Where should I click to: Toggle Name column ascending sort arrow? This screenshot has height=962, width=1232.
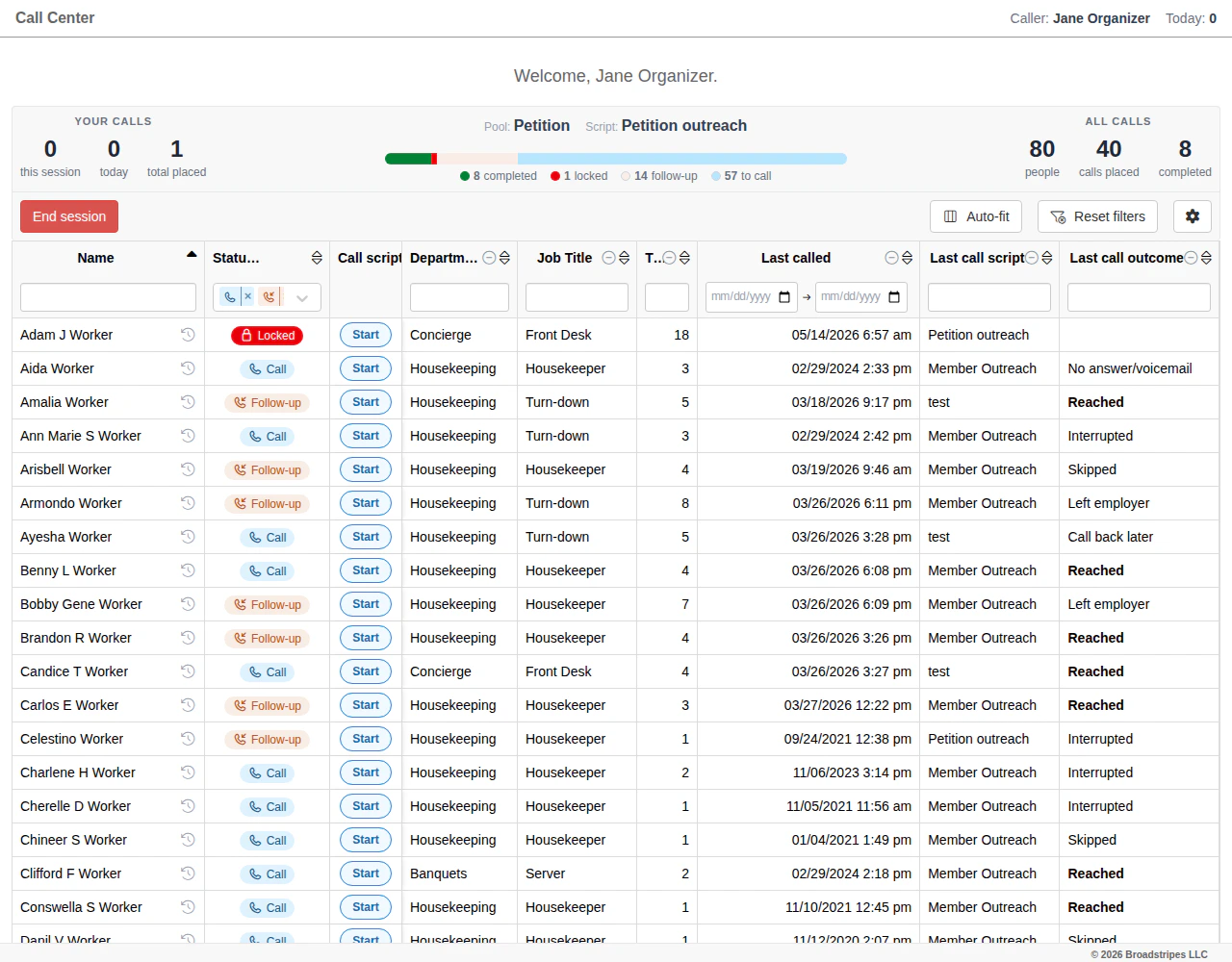coord(192,254)
